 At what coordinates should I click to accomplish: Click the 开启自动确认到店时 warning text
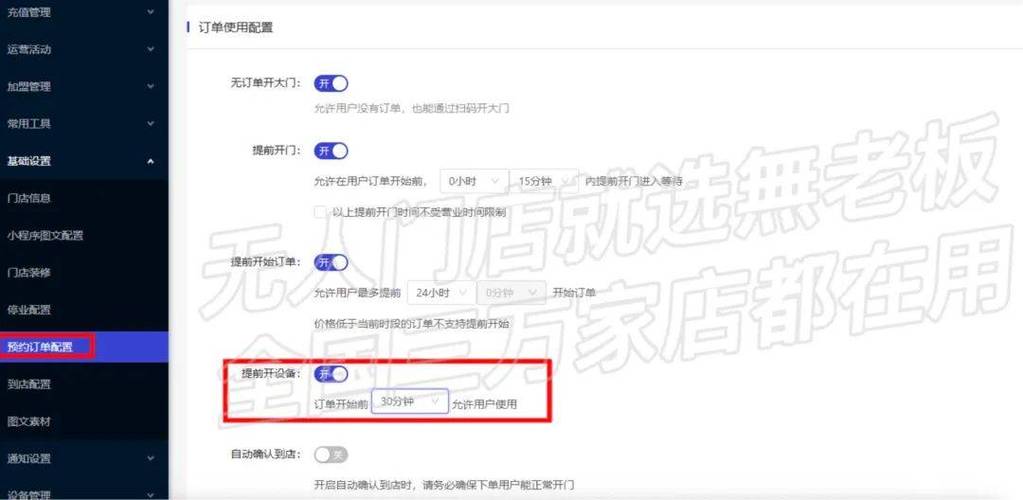click(x=444, y=485)
